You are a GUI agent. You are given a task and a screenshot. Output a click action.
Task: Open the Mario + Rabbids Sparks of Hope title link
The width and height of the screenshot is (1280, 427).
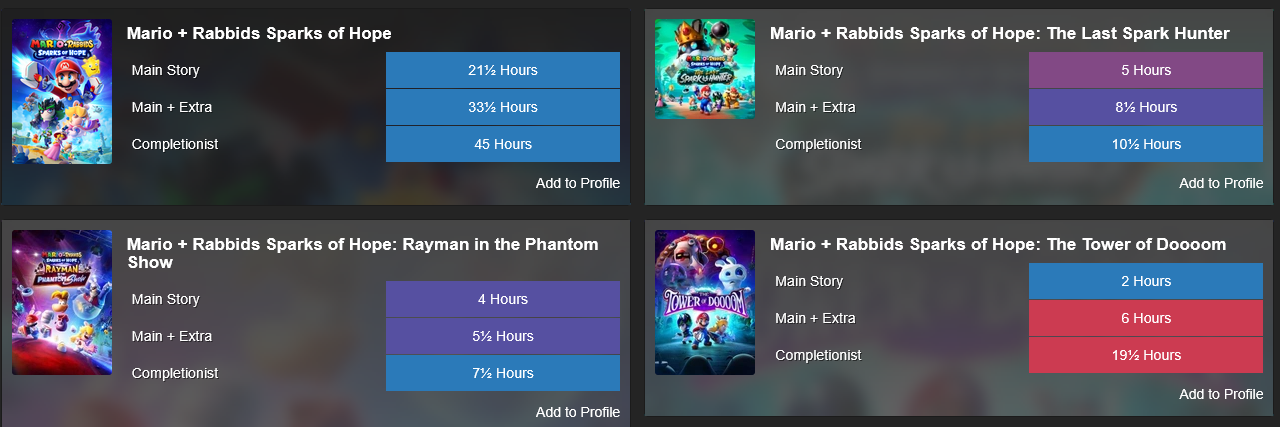[259, 34]
